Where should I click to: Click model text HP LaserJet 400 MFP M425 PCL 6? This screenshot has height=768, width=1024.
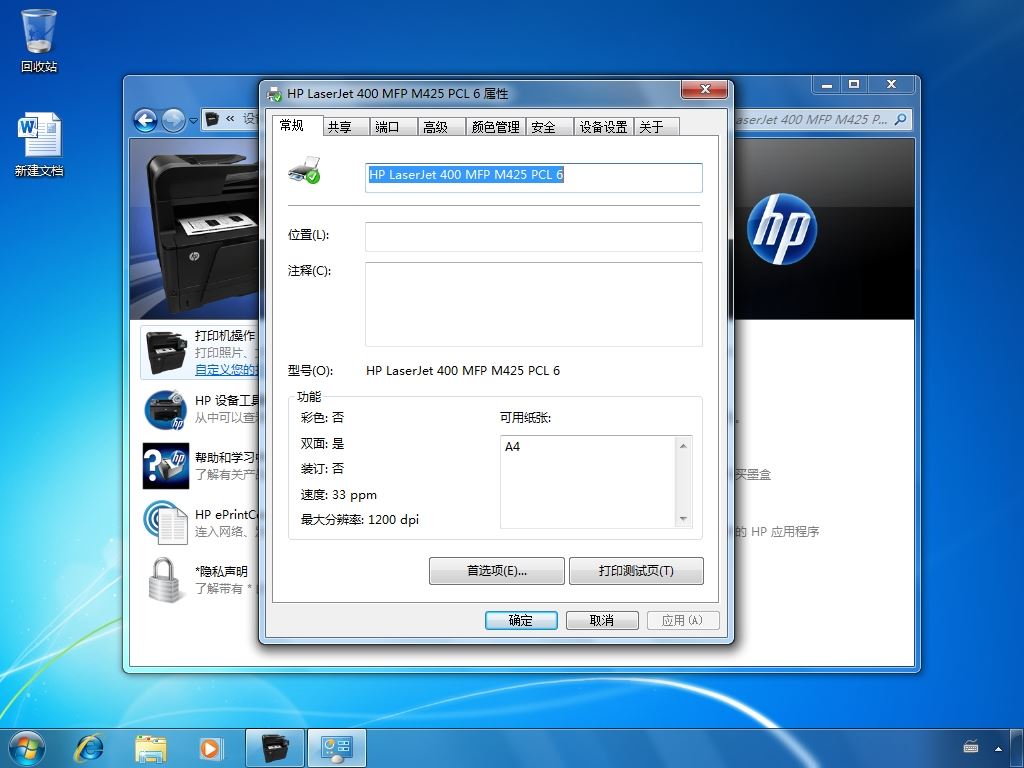[463, 371]
